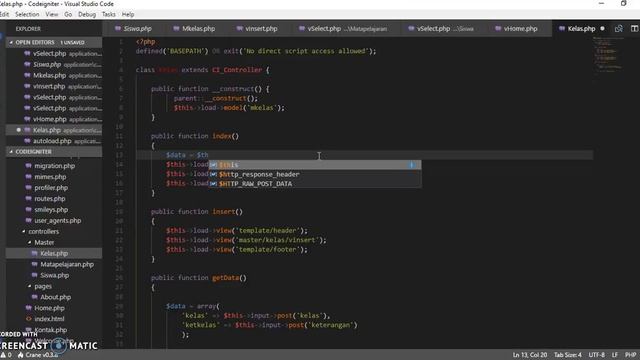Select the Kelas.php editor tab
640x360 pixels.
581,29
